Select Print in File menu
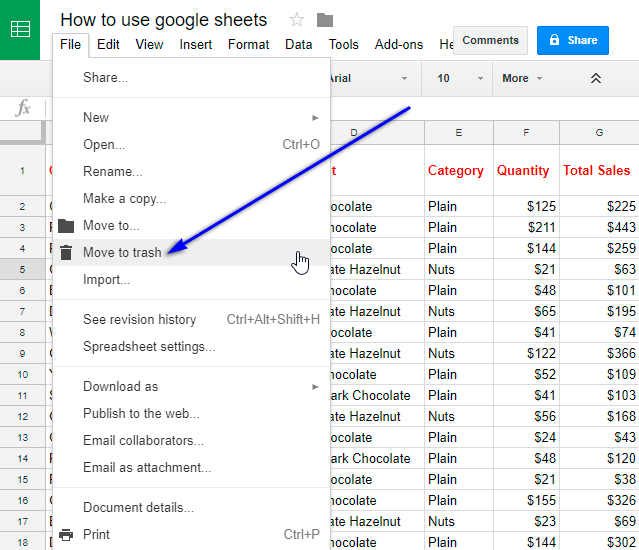The width and height of the screenshot is (639, 550). [192, 534]
